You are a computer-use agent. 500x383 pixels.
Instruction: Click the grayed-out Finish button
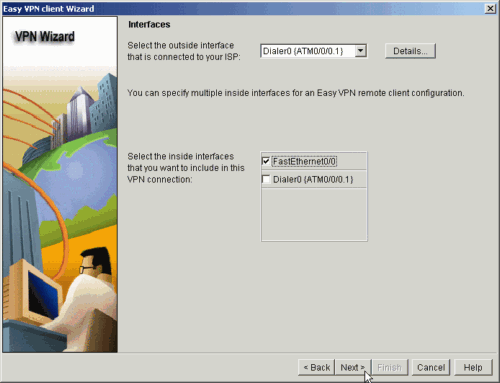(x=389, y=367)
